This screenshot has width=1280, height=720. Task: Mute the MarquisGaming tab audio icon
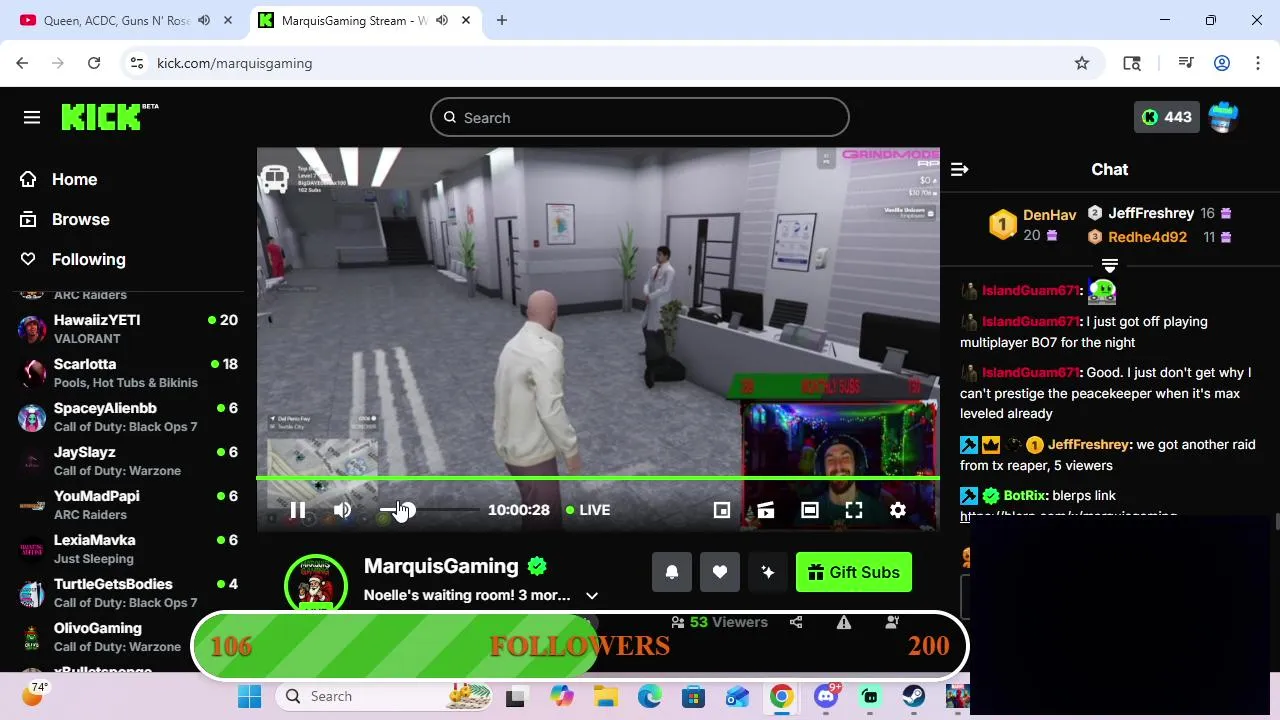tap(441, 20)
